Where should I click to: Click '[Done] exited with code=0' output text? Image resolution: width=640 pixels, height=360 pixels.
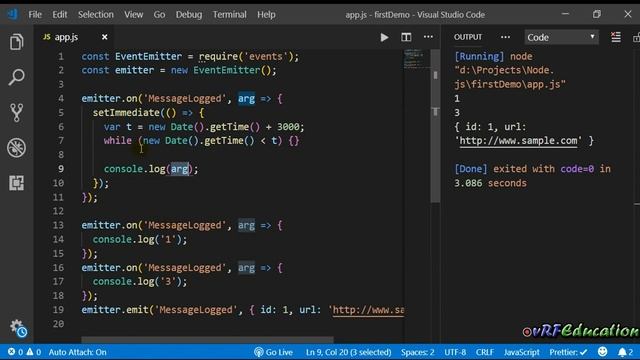click(524, 169)
